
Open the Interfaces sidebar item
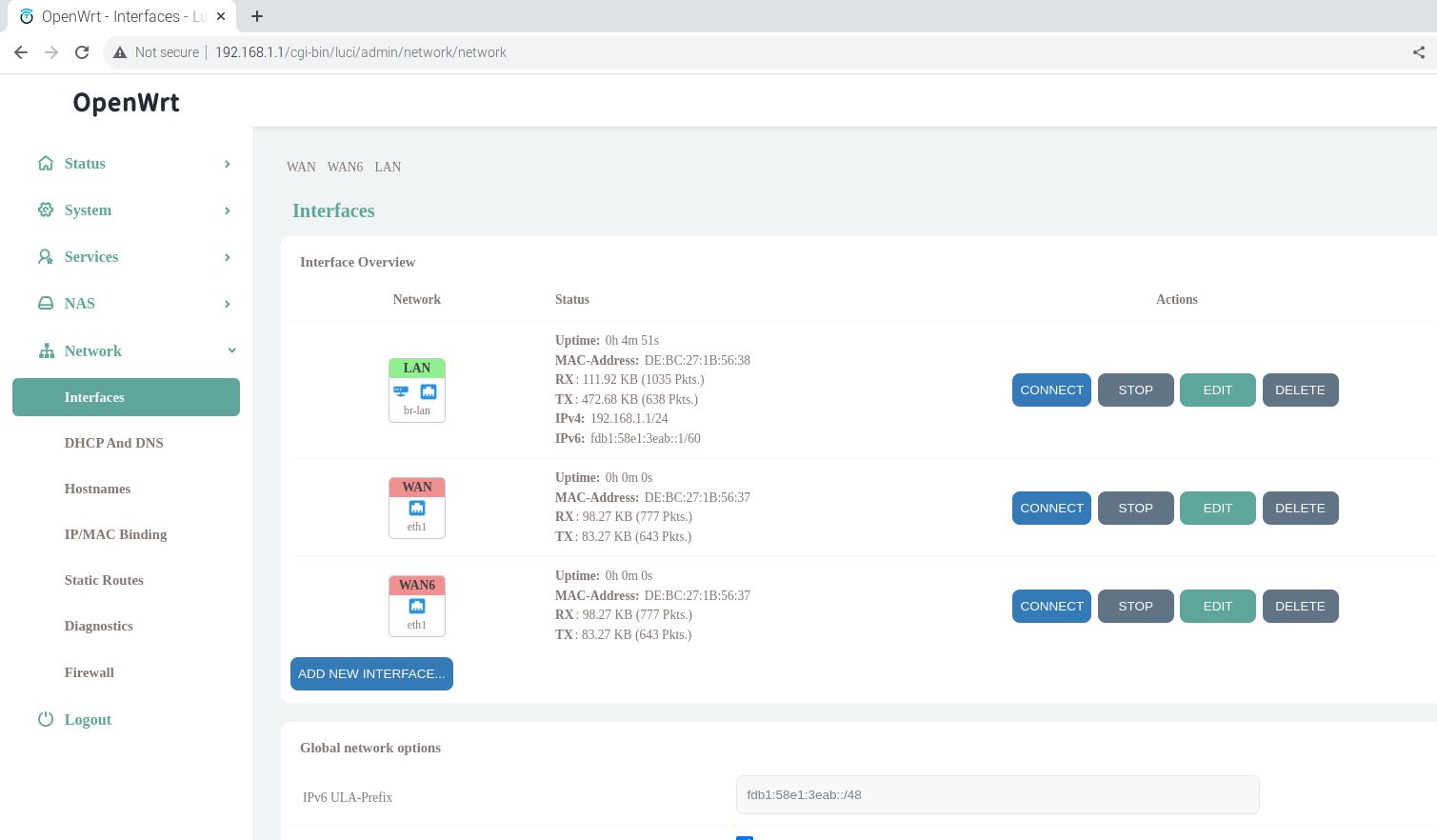pyautogui.click(x=126, y=397)
